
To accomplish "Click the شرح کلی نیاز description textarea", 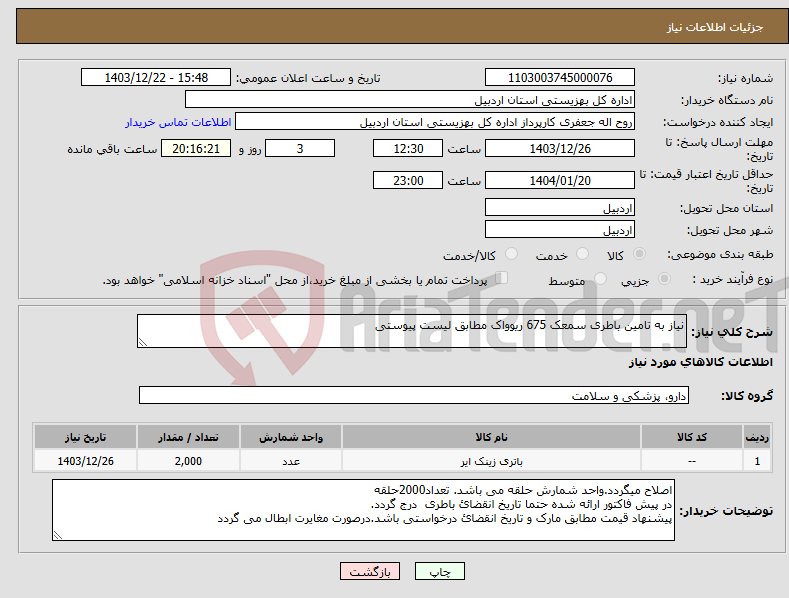I will (x=412, y=331).
